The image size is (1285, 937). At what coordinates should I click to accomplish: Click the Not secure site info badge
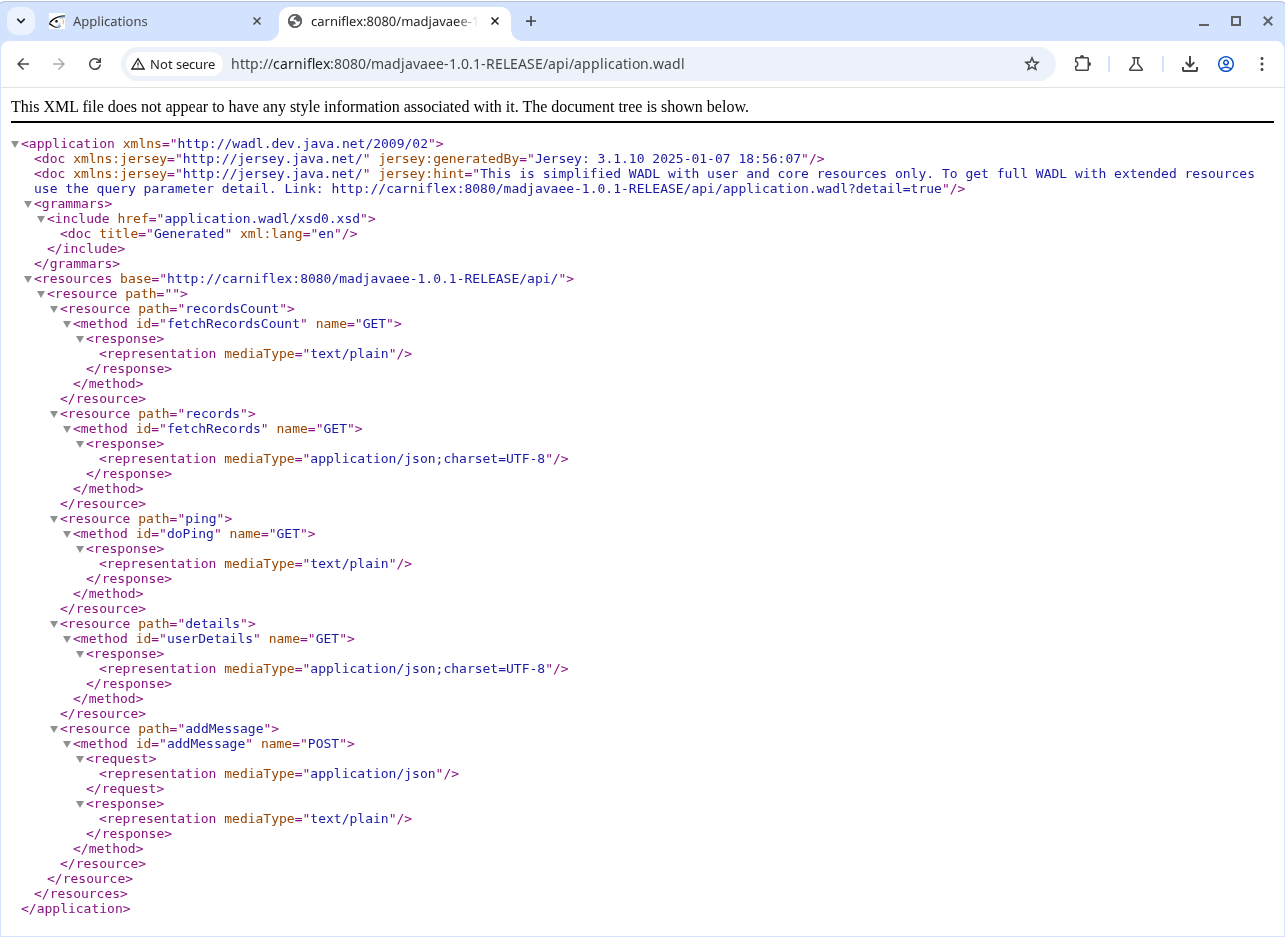(x=173, y=64)
